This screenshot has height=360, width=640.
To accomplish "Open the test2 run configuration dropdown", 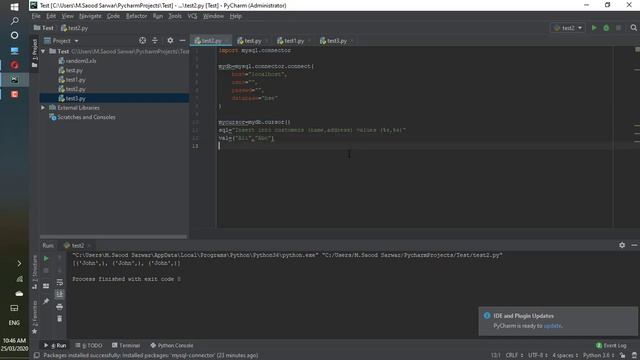I will point(568,28).
